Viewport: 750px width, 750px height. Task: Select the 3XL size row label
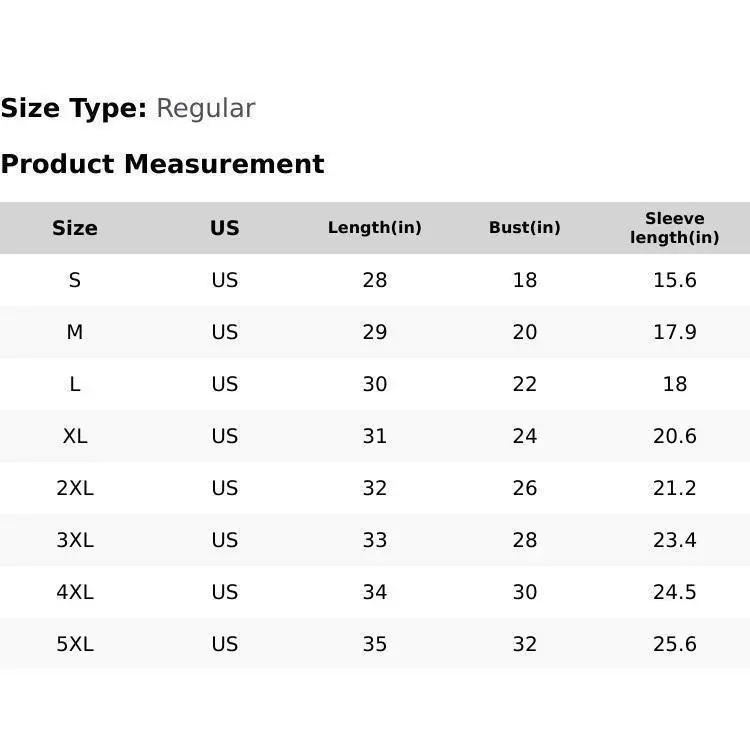click(x=75, y=540)
